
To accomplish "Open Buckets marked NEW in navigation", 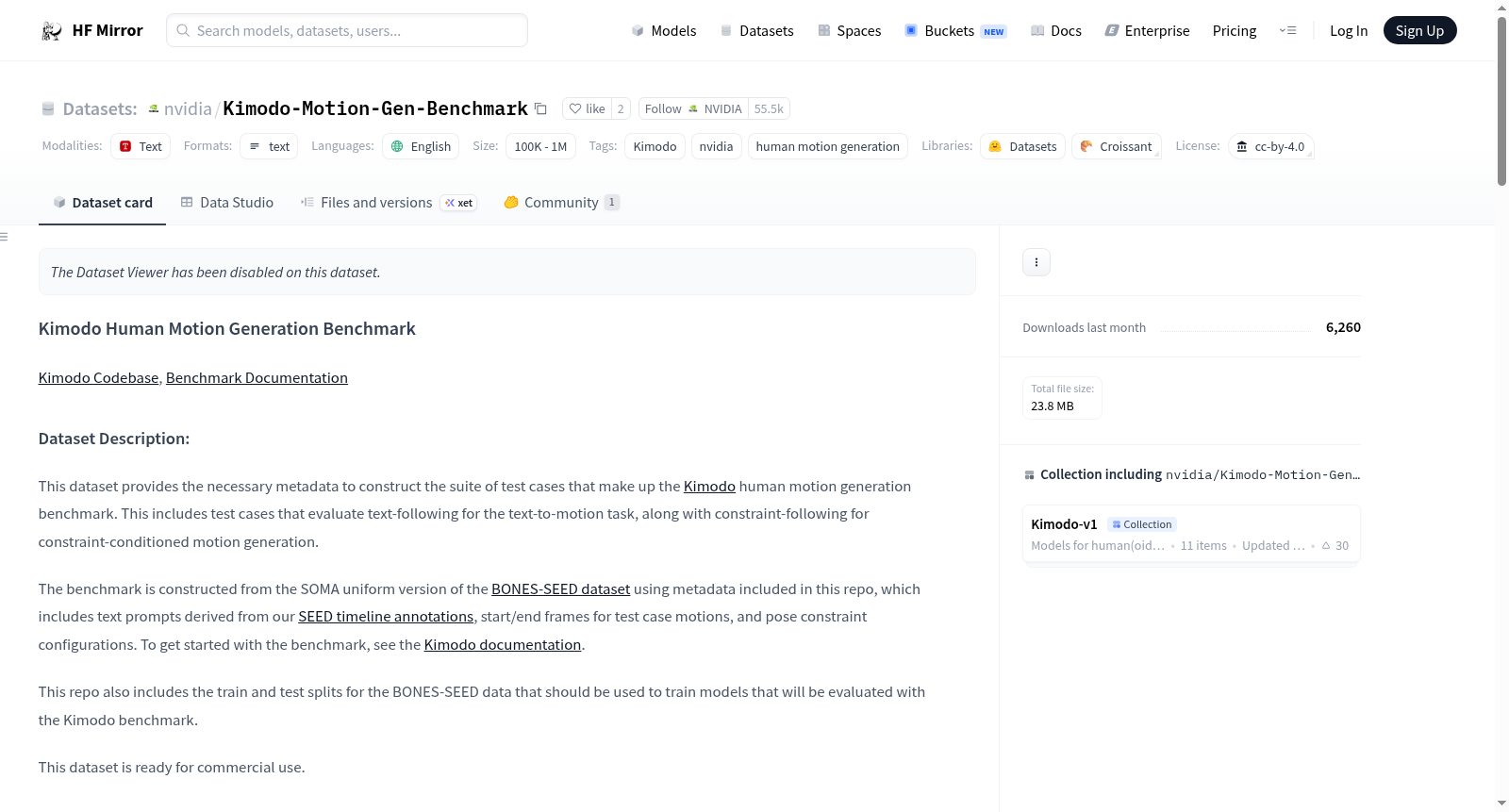I will tap(955, 30).
